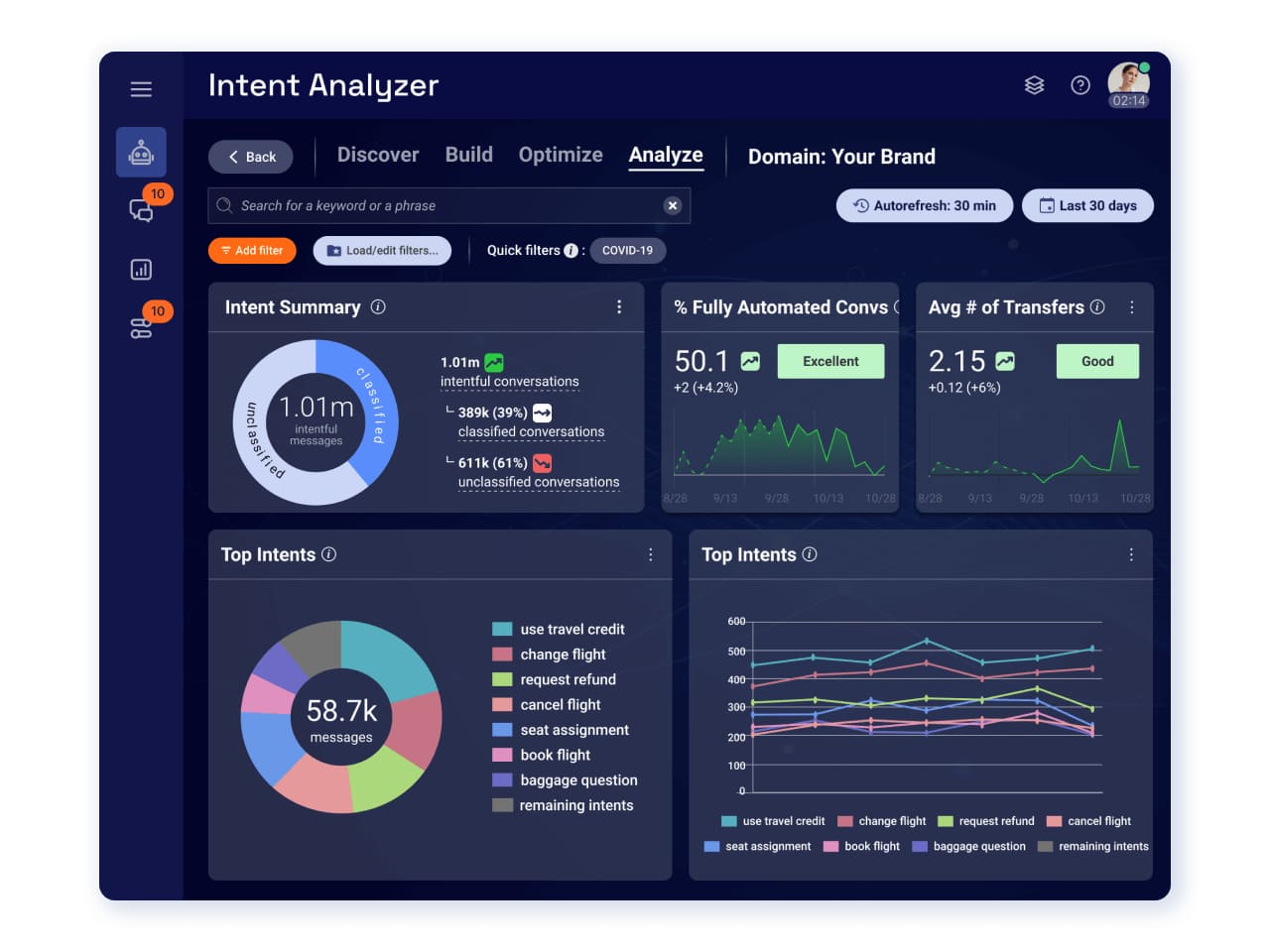
Task: Clear the search field with X button
Action: (672, 205)
